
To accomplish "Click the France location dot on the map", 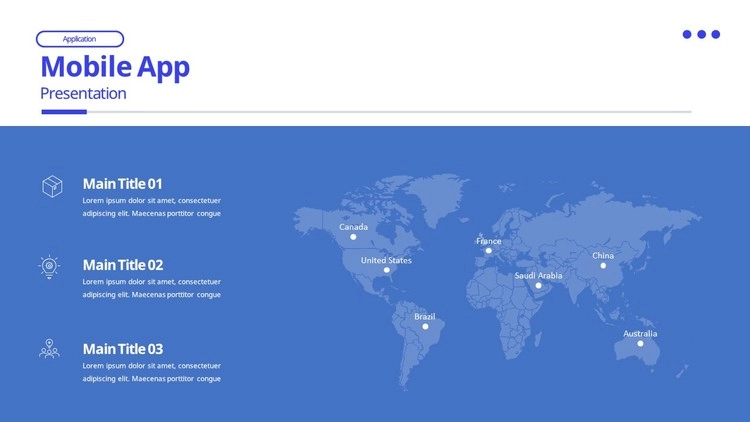I will (489, 251).
